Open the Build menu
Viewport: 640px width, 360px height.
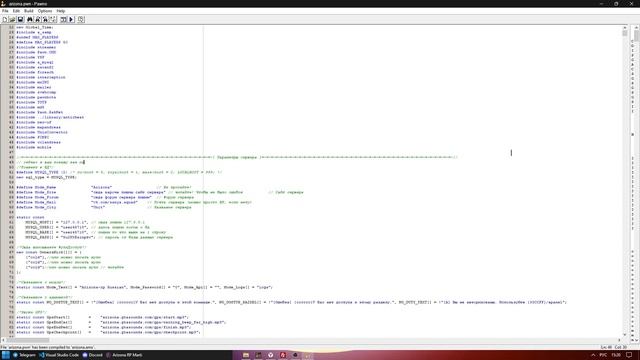pyautogui.click(x=29, y=11)
